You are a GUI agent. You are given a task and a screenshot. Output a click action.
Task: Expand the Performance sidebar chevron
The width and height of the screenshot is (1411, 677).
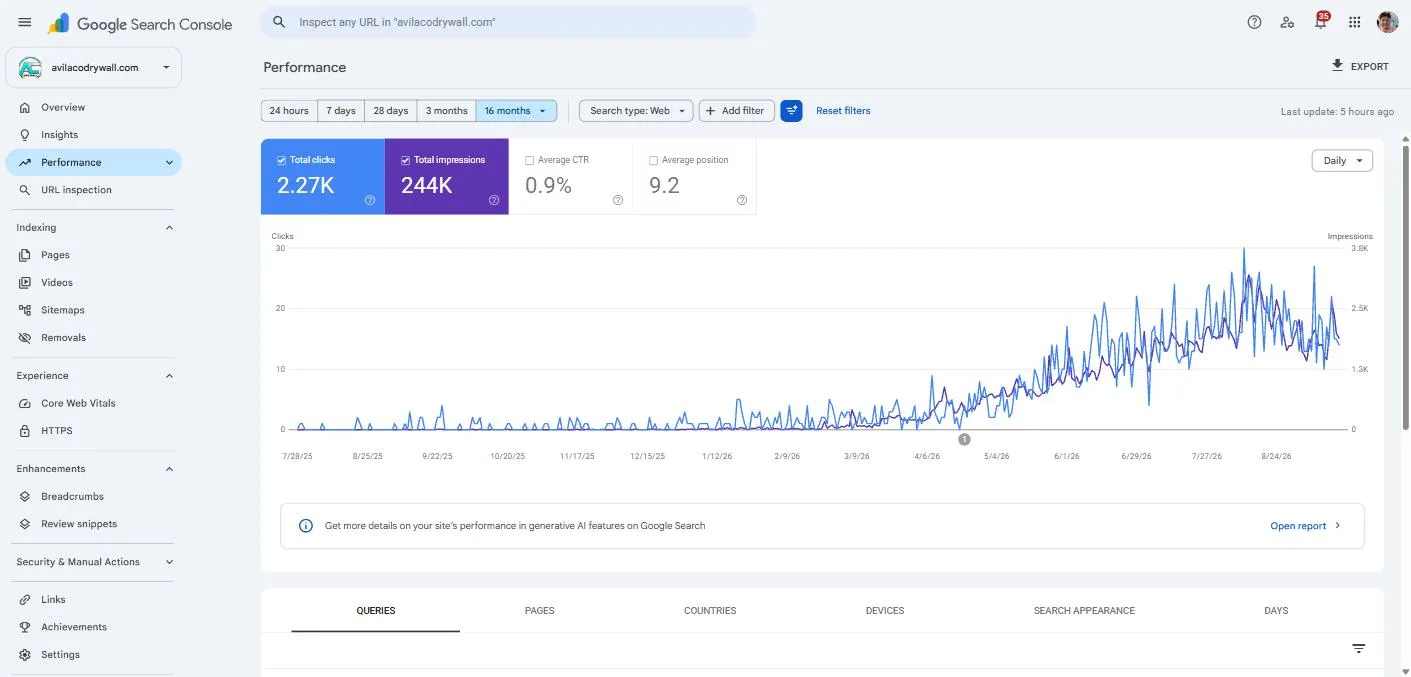point(168,162)
